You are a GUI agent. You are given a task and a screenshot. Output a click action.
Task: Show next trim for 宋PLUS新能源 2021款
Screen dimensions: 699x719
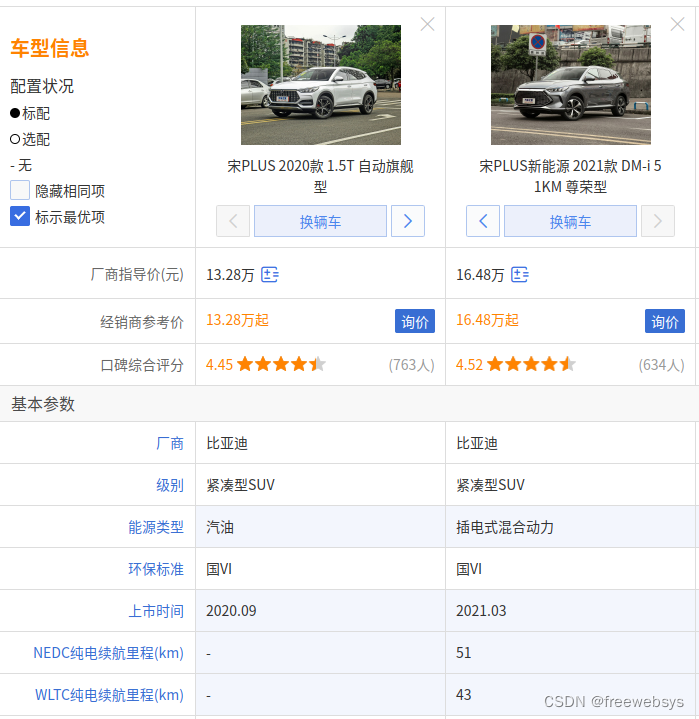click(658, 221)
